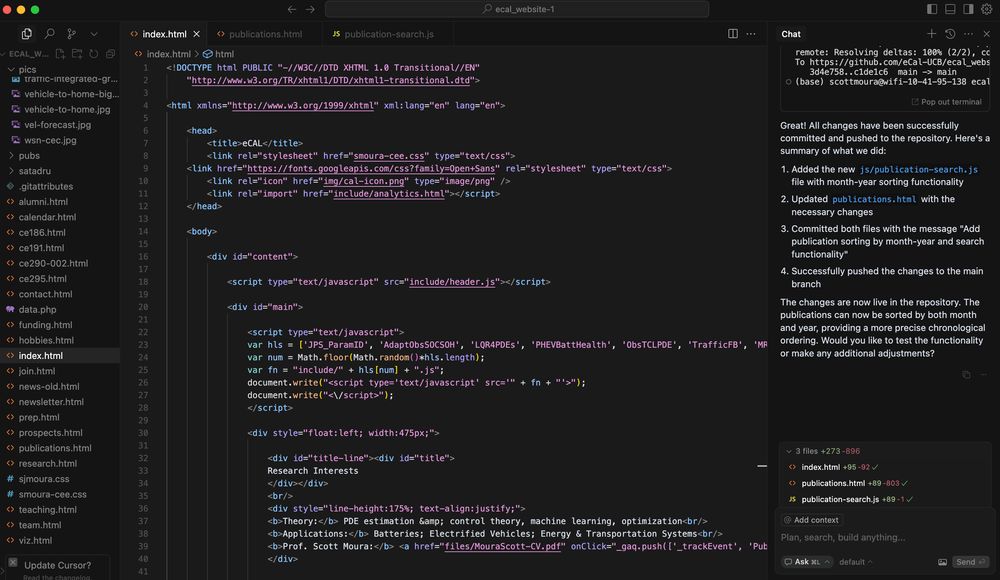The width and height of the screenshot is (1000, 580).
Task: Switch to the publication-search.js tab
Action: tap(388, 34)
